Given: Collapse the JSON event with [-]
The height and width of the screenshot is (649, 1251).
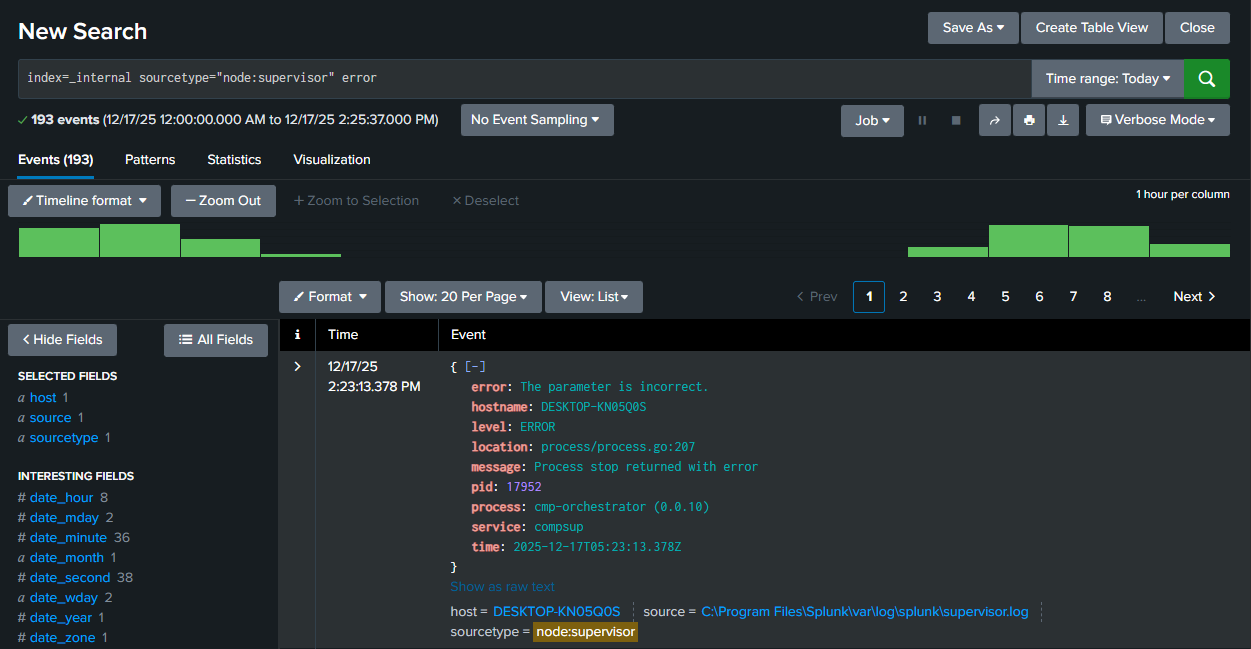Looking at the screenshot, I should pyautogui.click(x=475, y=367).
